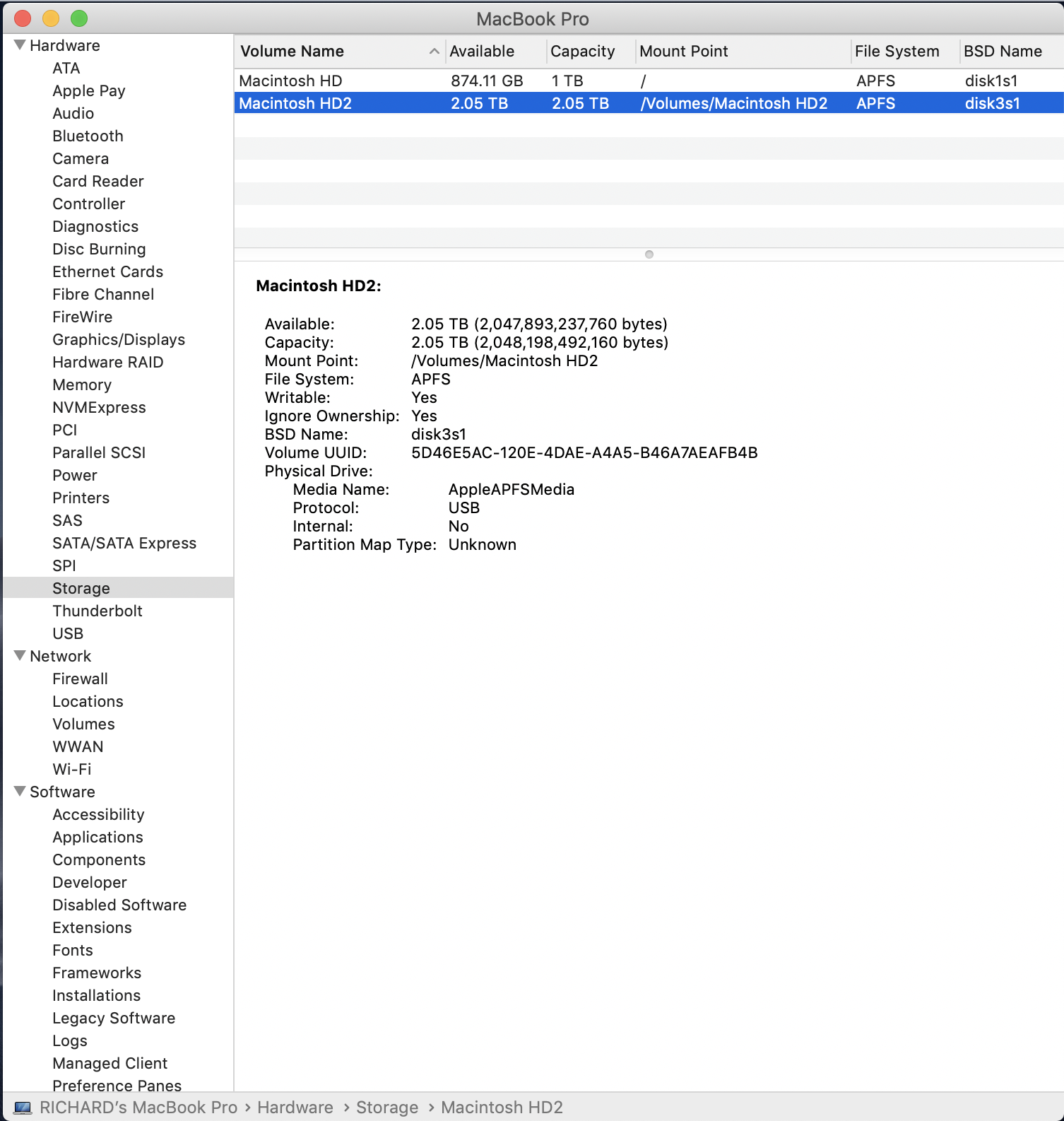Select Power in the sidebar

75,475
